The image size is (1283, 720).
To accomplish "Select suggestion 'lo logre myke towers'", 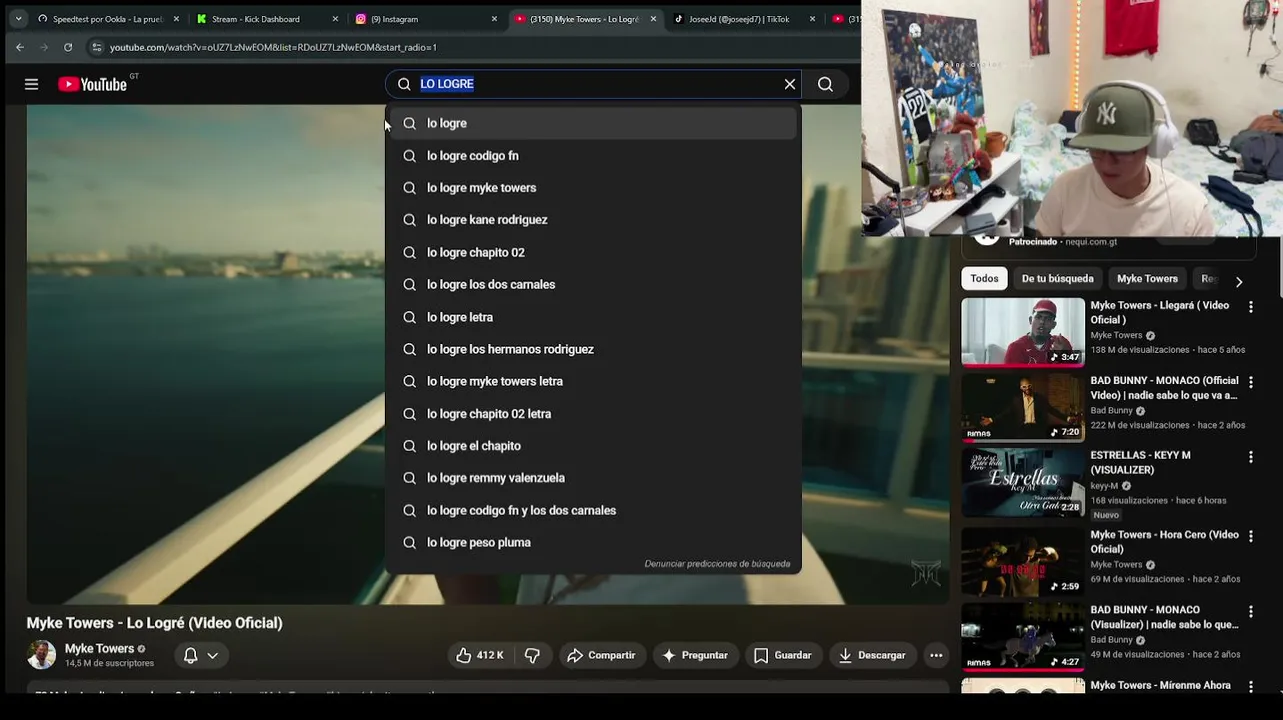I will [x=593, y=188].
